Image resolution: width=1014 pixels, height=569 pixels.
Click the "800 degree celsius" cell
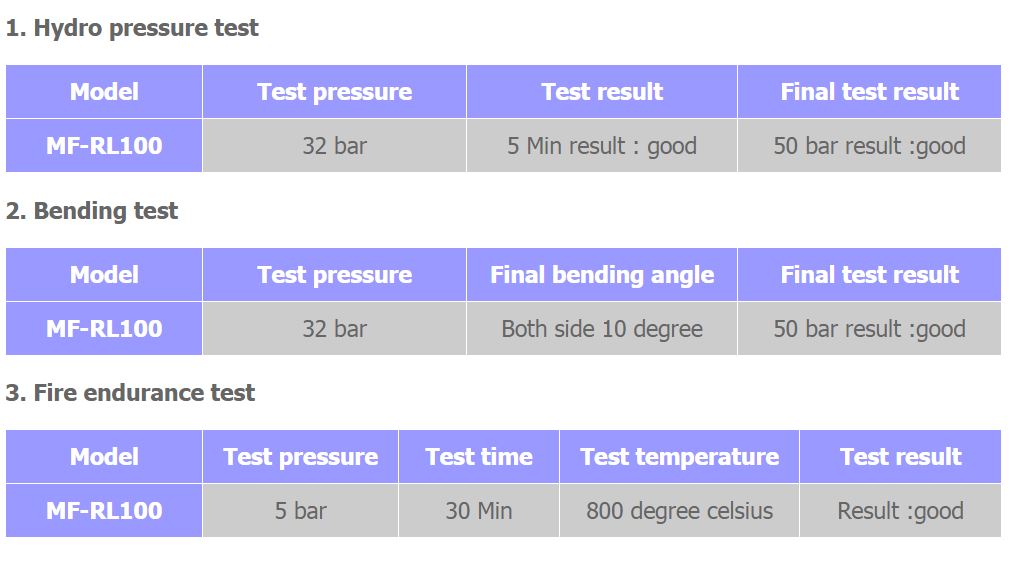pyautogui.click(x=679, y=511)
